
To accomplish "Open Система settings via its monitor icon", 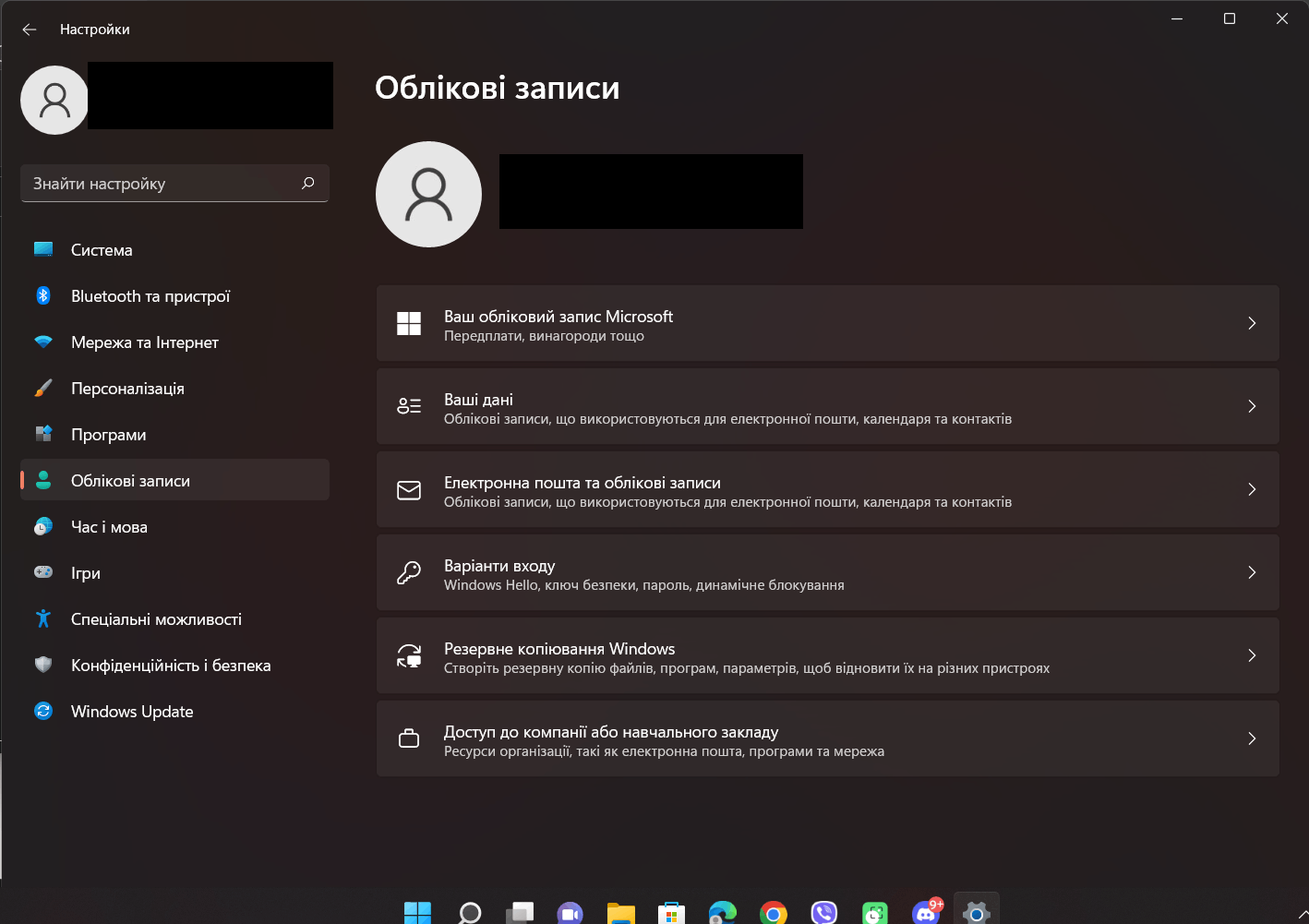I will 43,249.
